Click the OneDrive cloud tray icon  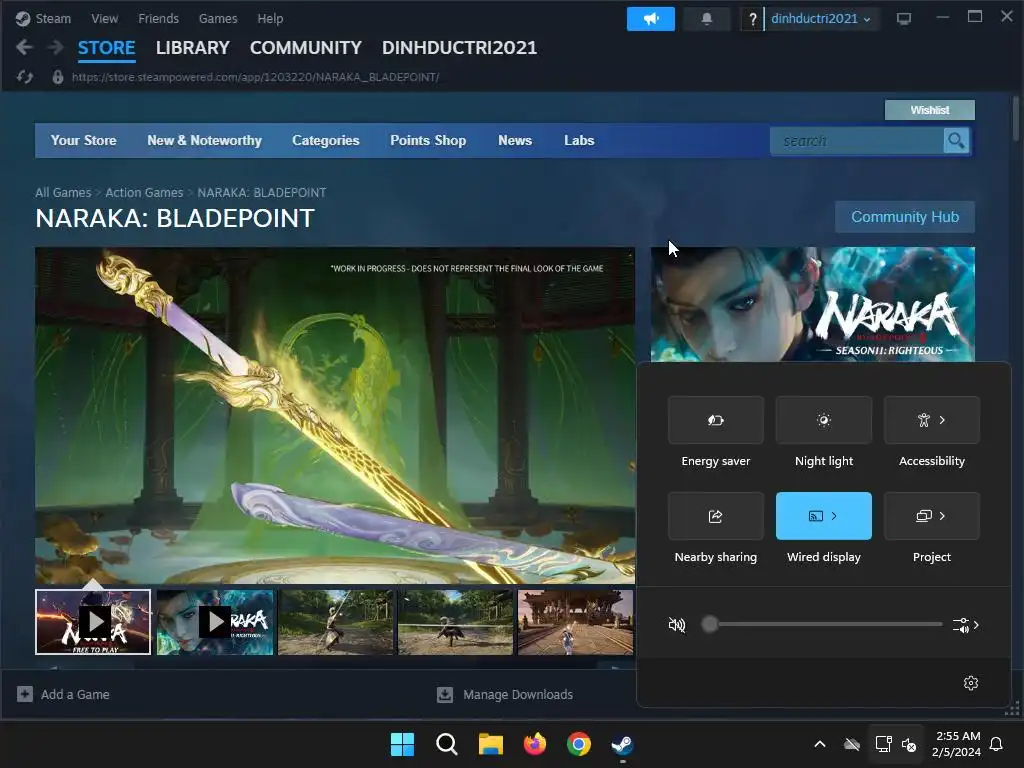point(852,744)
